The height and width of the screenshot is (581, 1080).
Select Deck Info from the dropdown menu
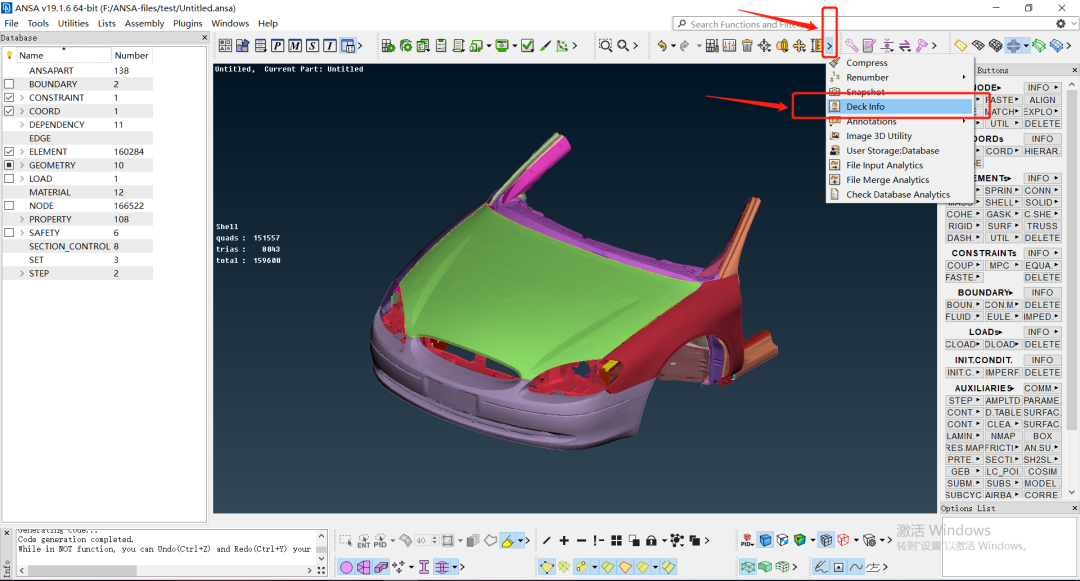point(900,107)
